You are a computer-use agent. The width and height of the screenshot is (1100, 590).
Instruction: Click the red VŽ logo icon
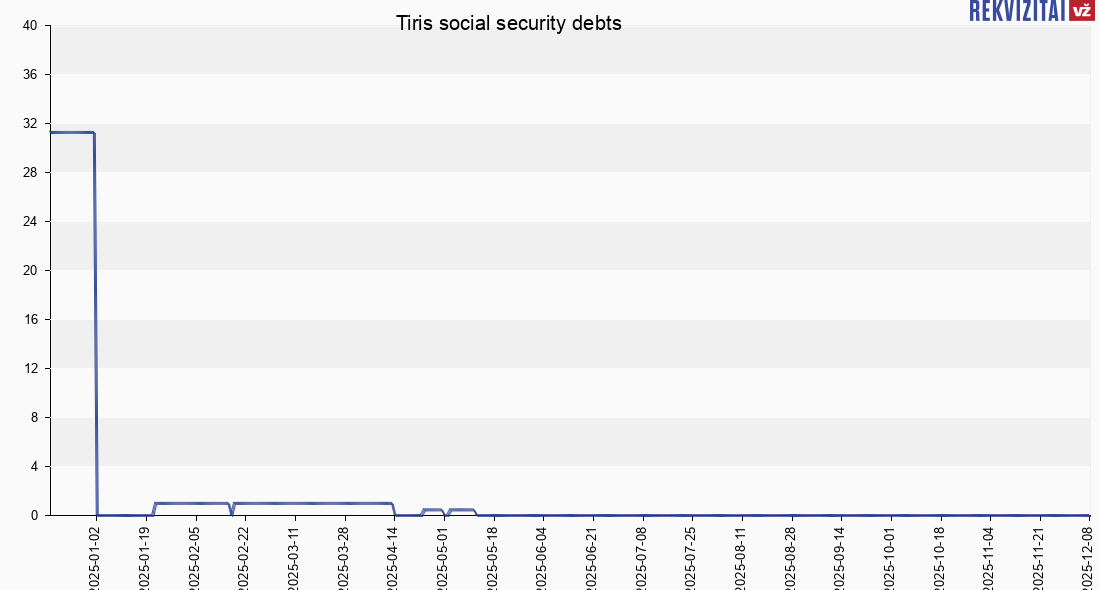1080,10
